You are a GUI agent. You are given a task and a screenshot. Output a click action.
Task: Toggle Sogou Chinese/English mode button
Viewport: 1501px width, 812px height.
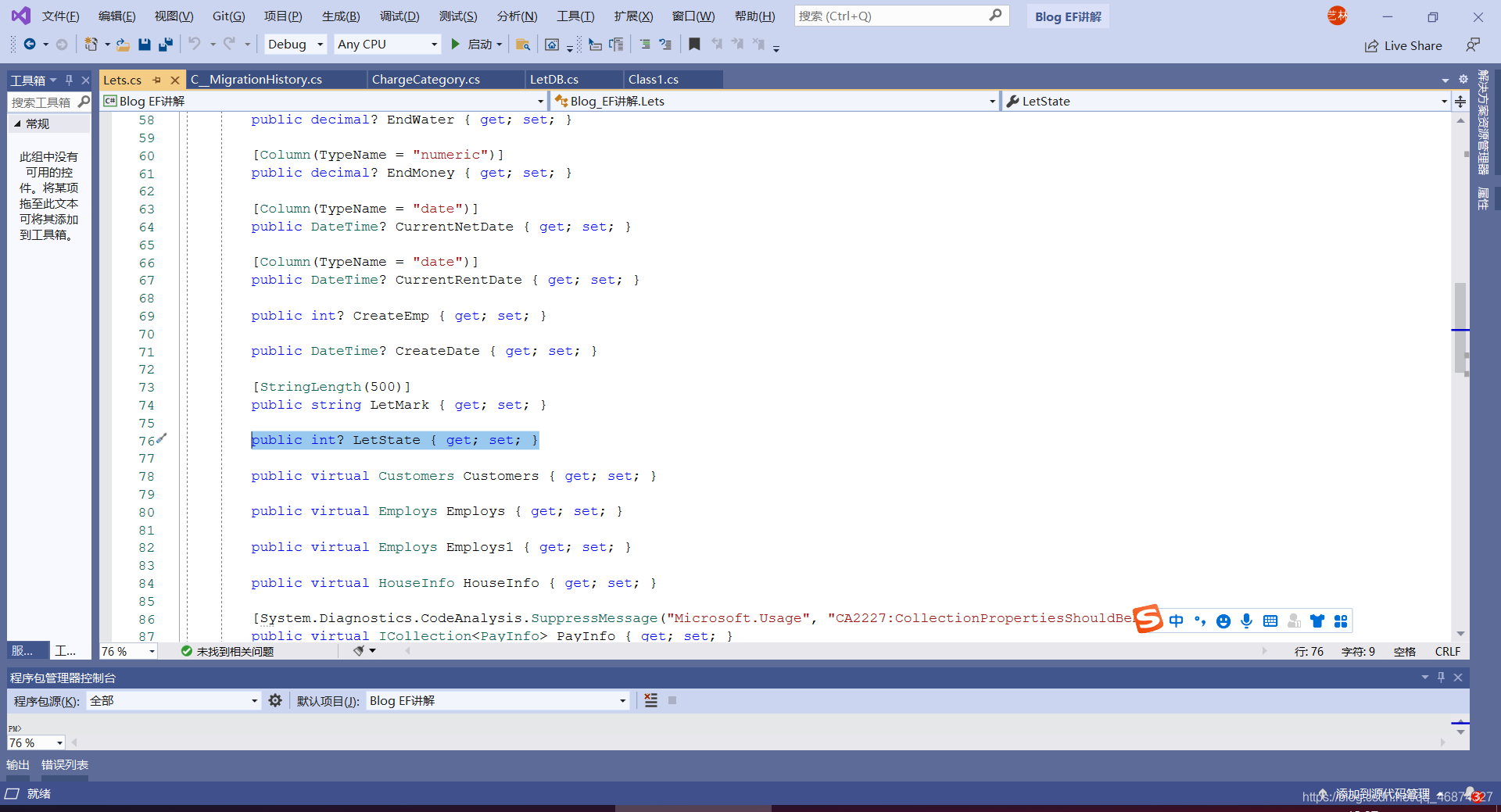coord(1176,621)
